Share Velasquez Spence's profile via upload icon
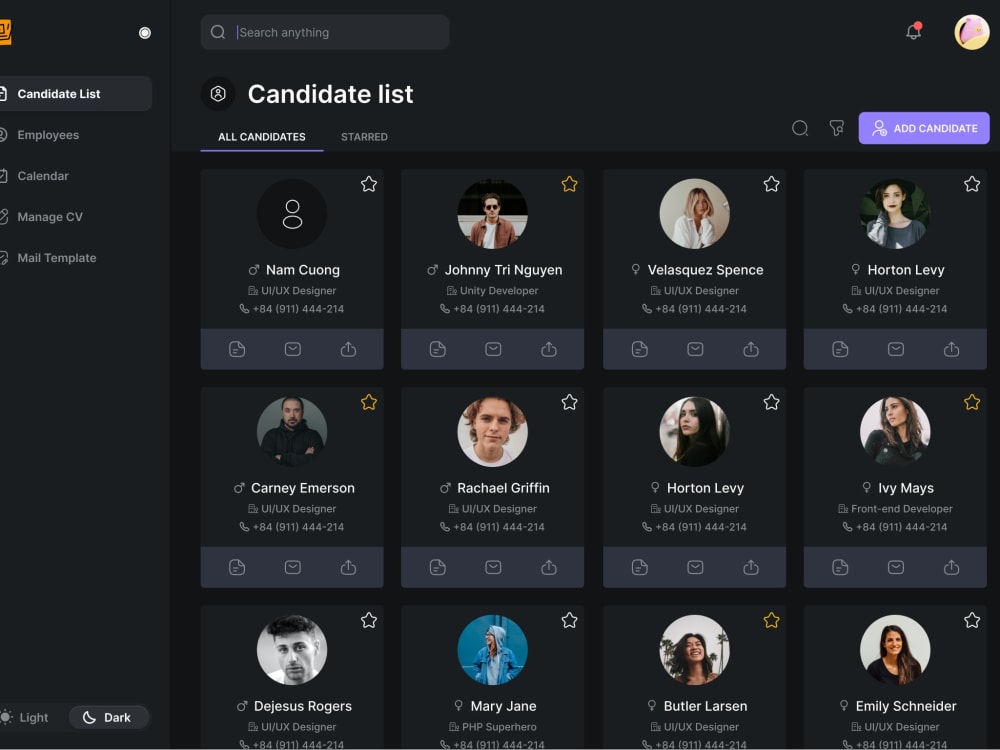The width and height of the screenshot is (1000, 750). 751,349
